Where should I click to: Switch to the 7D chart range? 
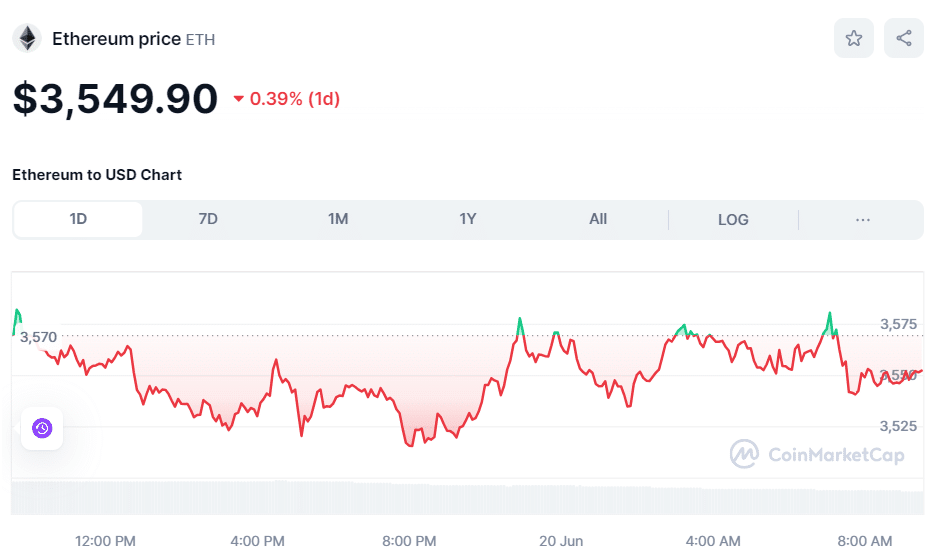208,219
